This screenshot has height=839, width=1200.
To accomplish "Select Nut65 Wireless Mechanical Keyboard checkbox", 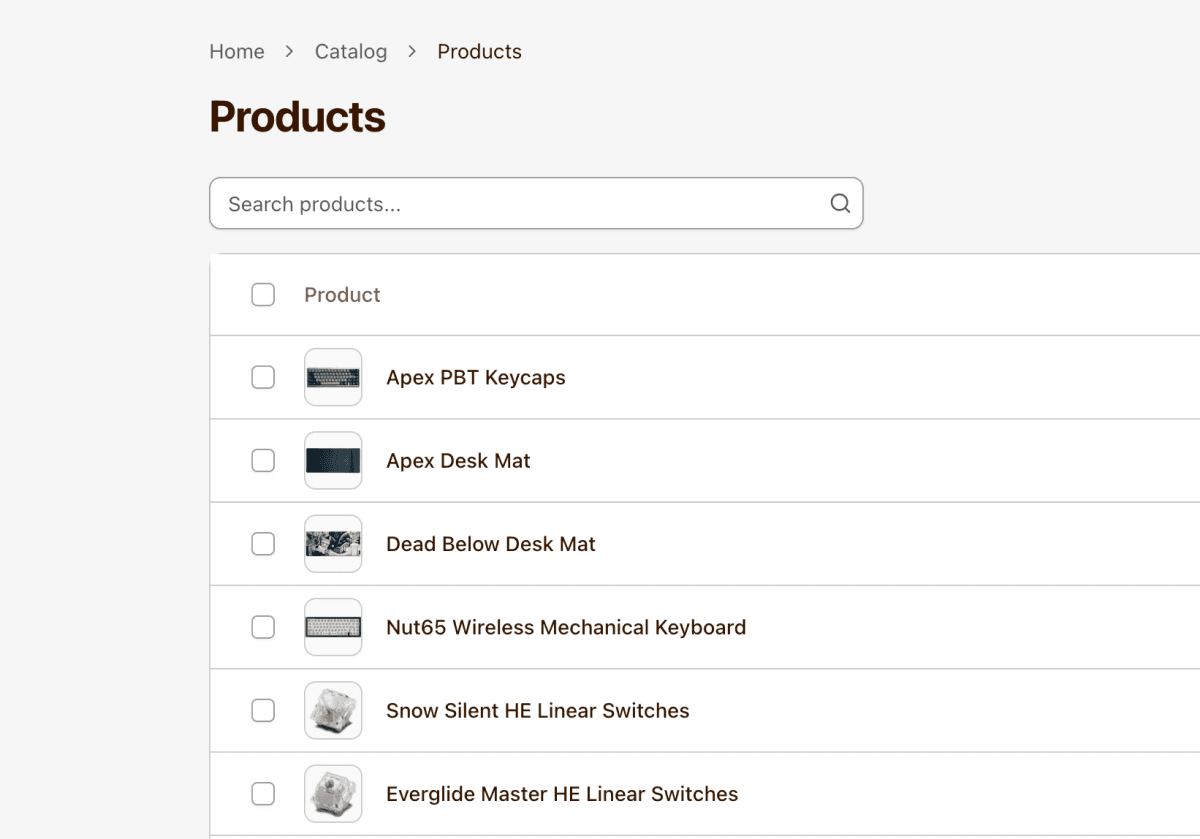I will tap(263, 627).
